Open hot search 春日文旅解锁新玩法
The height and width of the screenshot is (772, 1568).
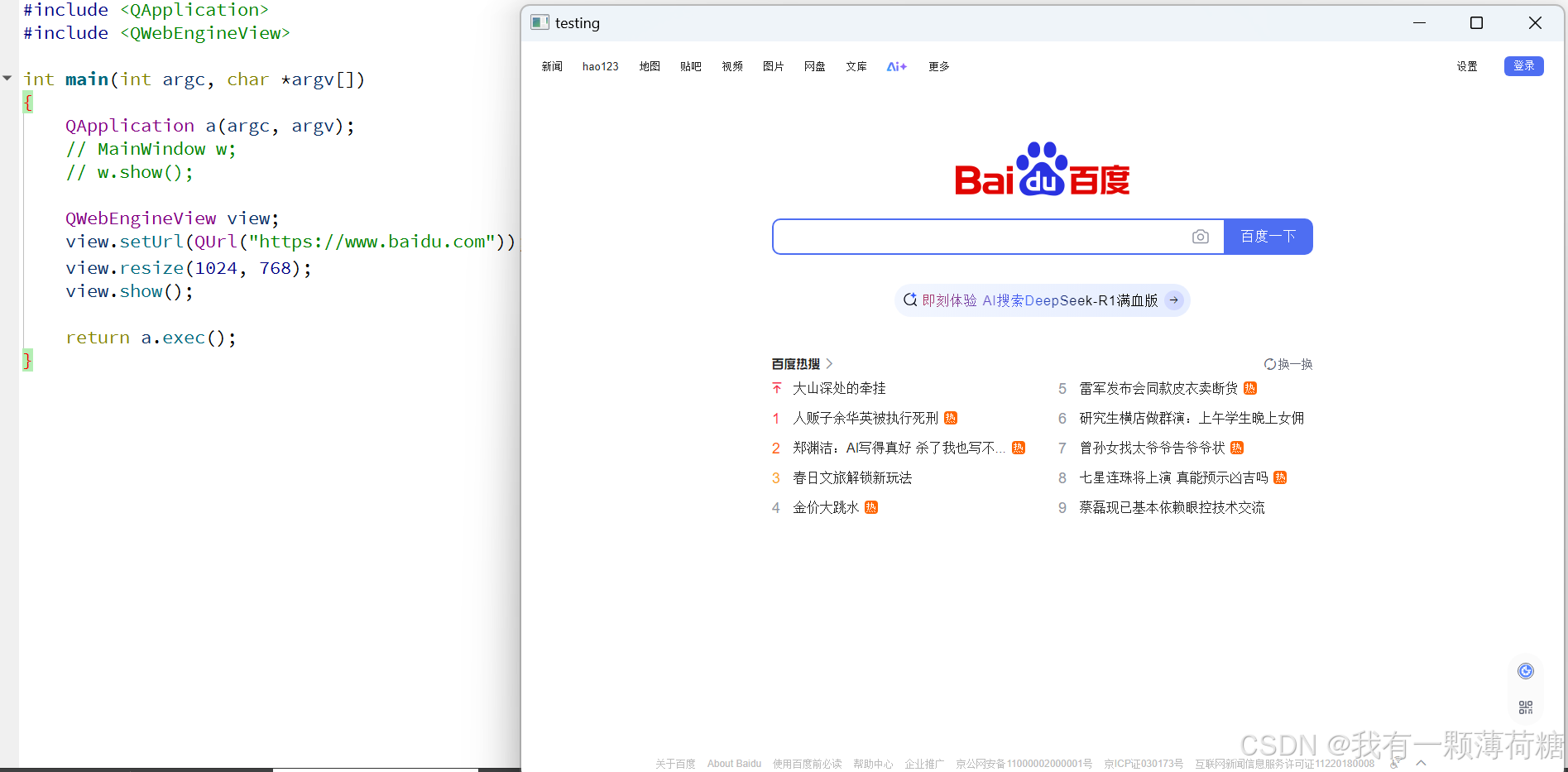(852, 477)
